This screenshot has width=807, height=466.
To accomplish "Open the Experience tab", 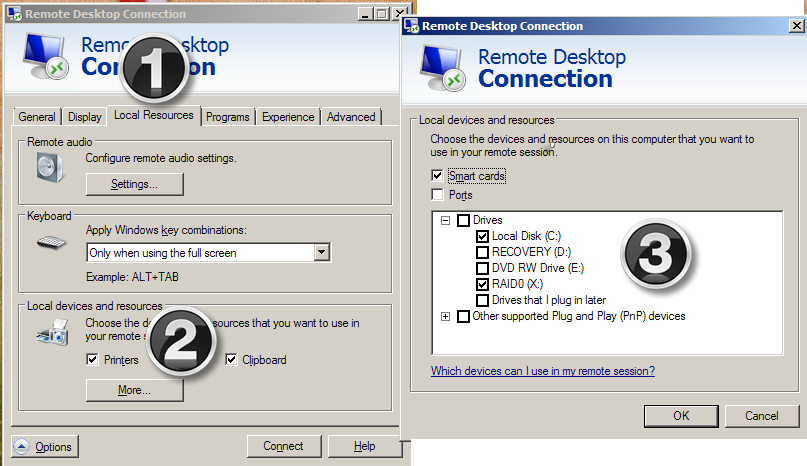I will (x=288, y=117).
